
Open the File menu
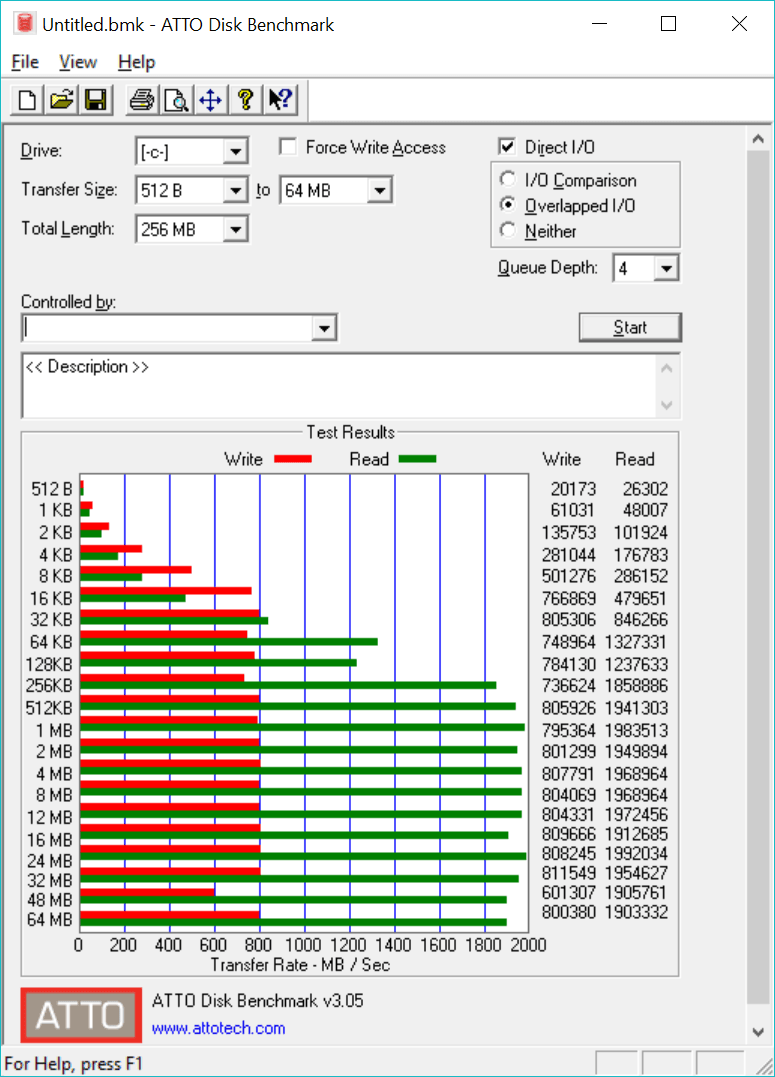[25, 62]
